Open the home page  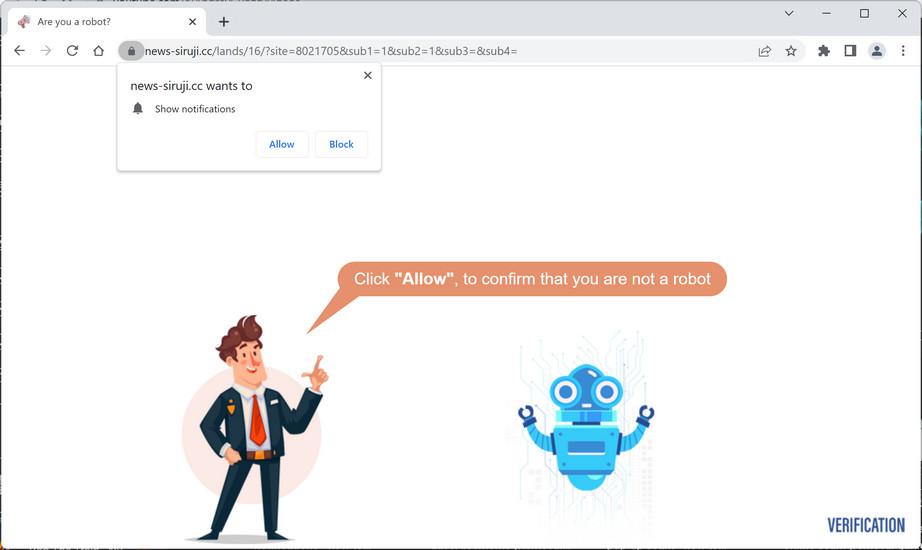[99, 51]
